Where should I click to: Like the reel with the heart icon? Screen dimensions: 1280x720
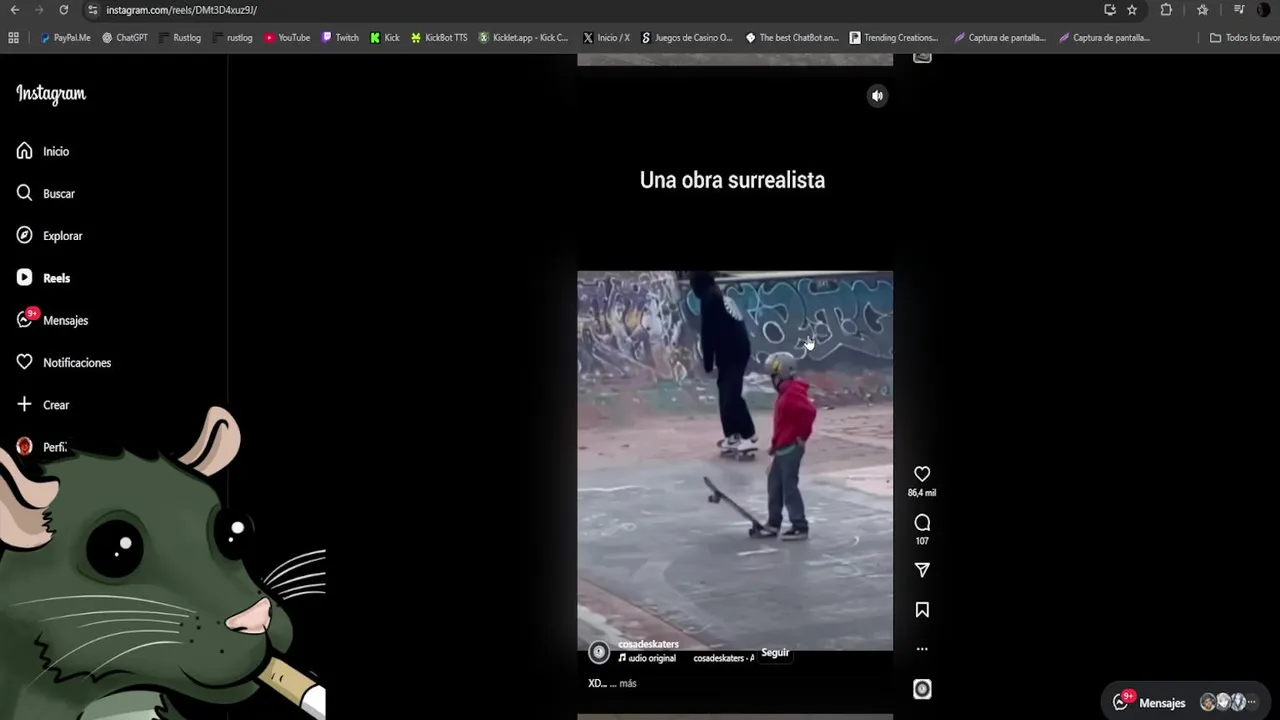click(922, 474)
